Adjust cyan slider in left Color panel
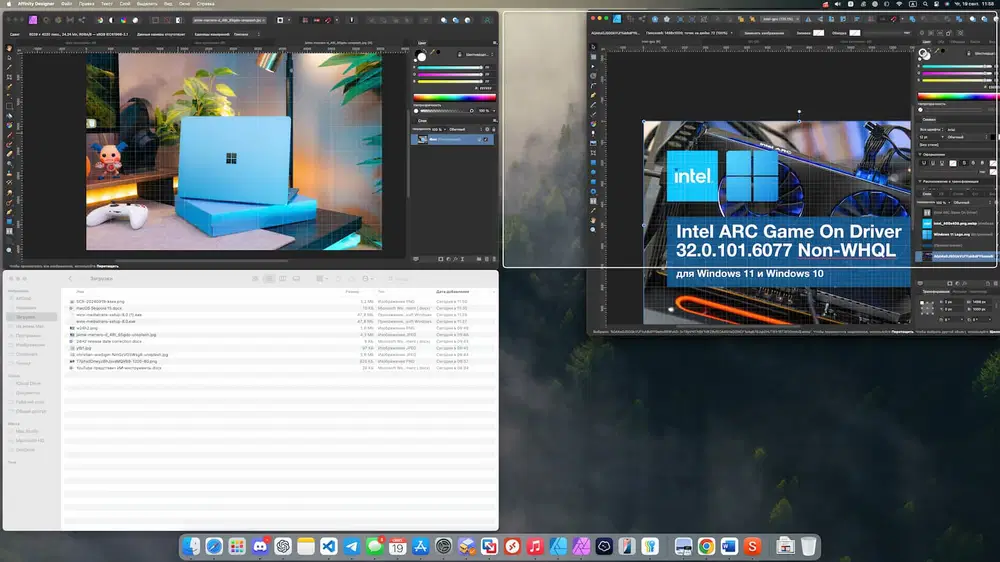Screen dimensions: 1000x562 [x=450, y=67]
